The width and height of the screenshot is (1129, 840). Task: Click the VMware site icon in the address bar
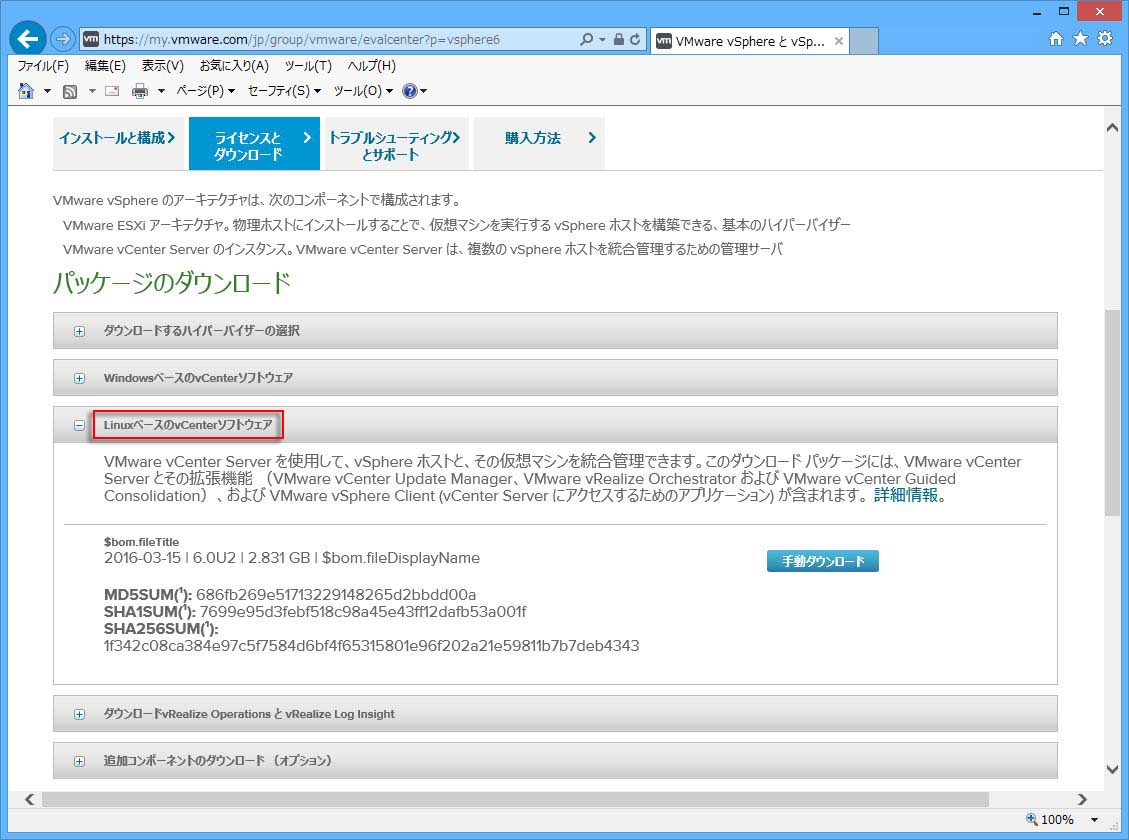tap(90, 40)
